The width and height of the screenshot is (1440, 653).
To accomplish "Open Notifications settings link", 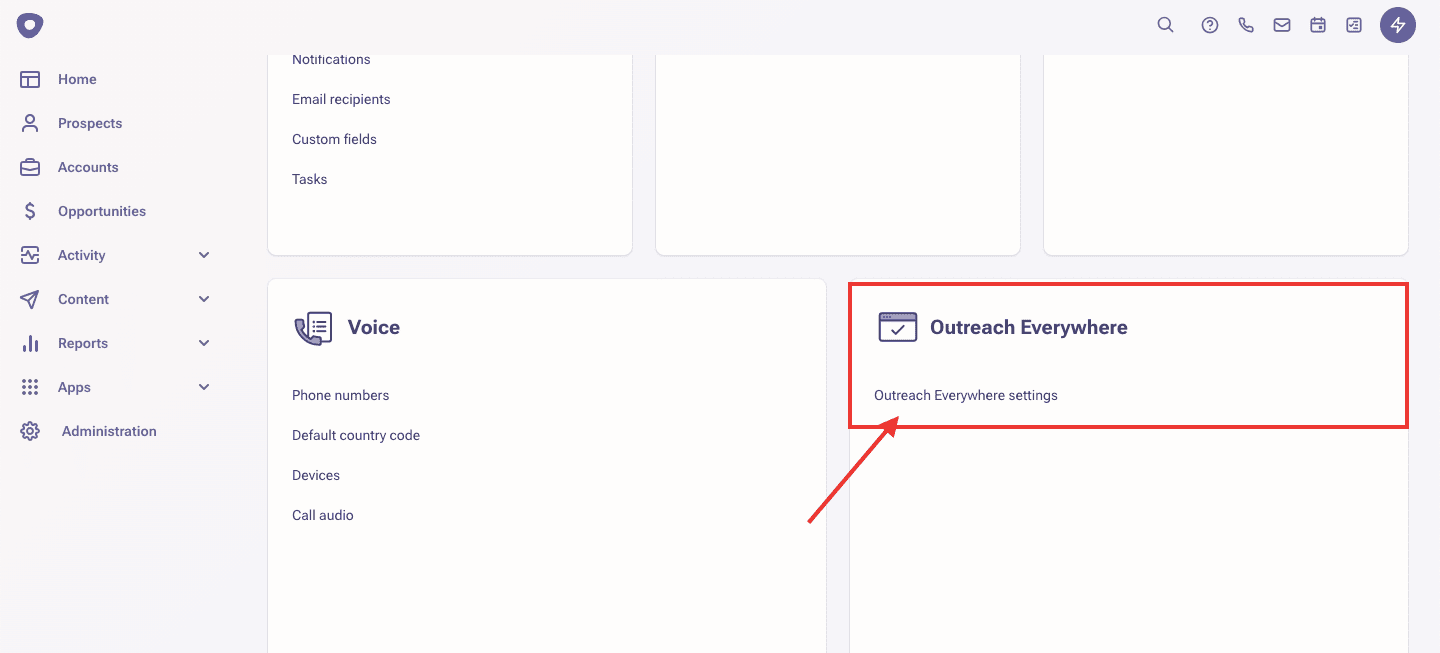I will click(x=331, y=59).
